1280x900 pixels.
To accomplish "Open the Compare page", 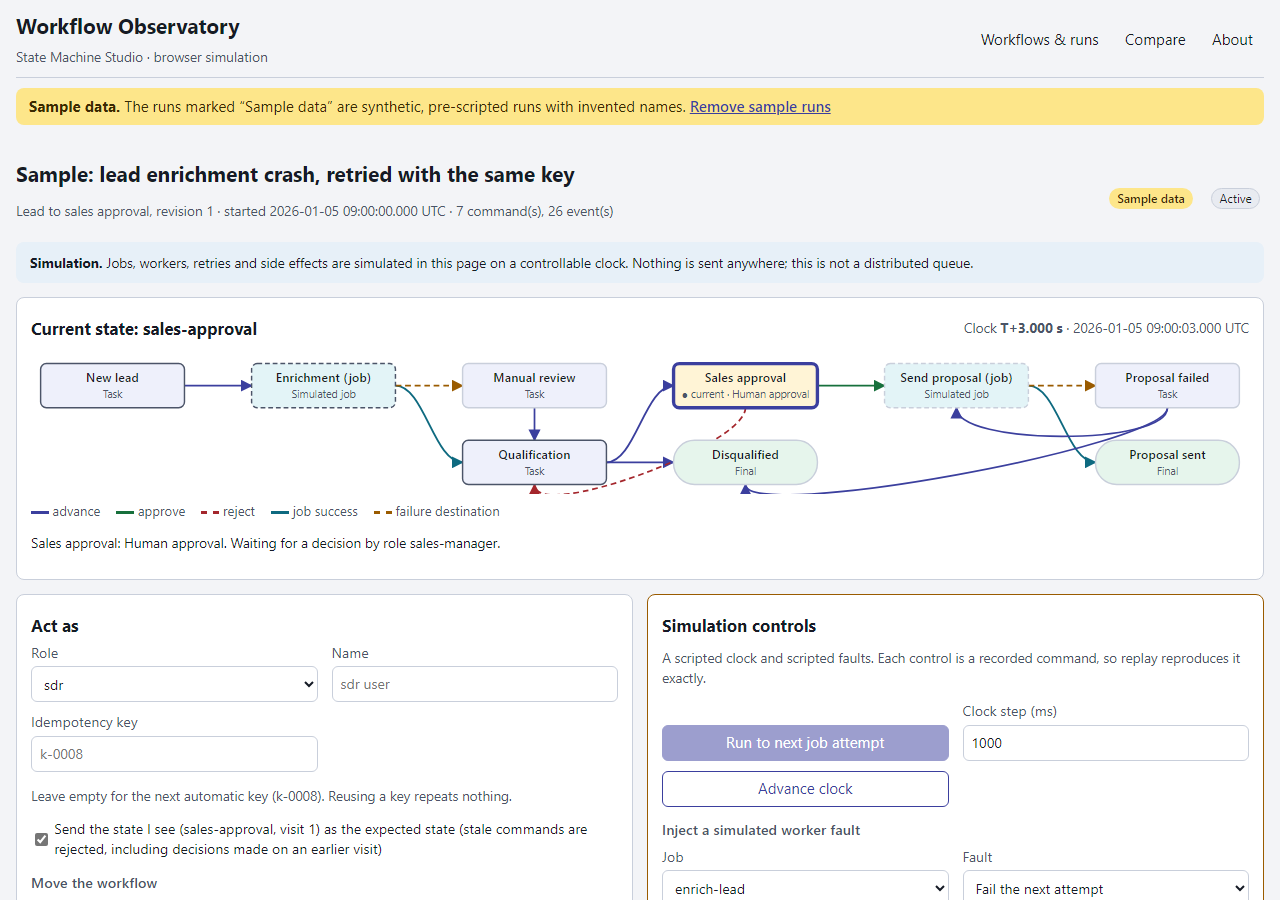I will click(x=1155, y=40).
